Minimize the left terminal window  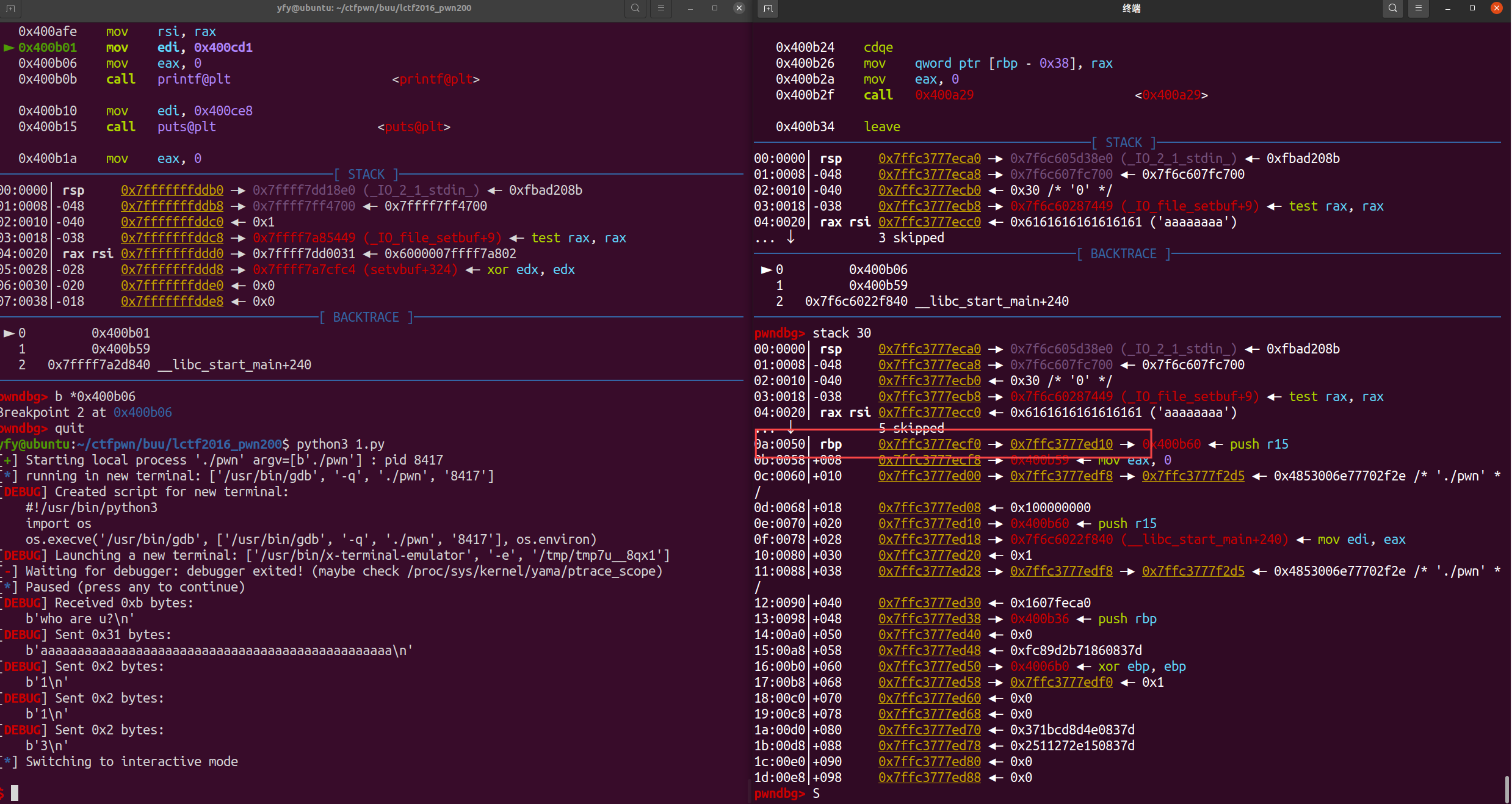[690, 9]
